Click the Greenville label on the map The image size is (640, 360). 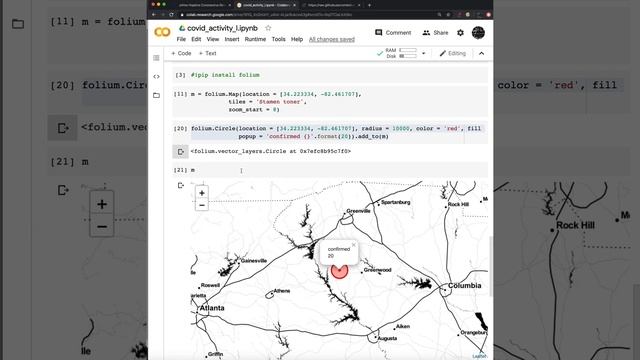click(x=358, y=211)
